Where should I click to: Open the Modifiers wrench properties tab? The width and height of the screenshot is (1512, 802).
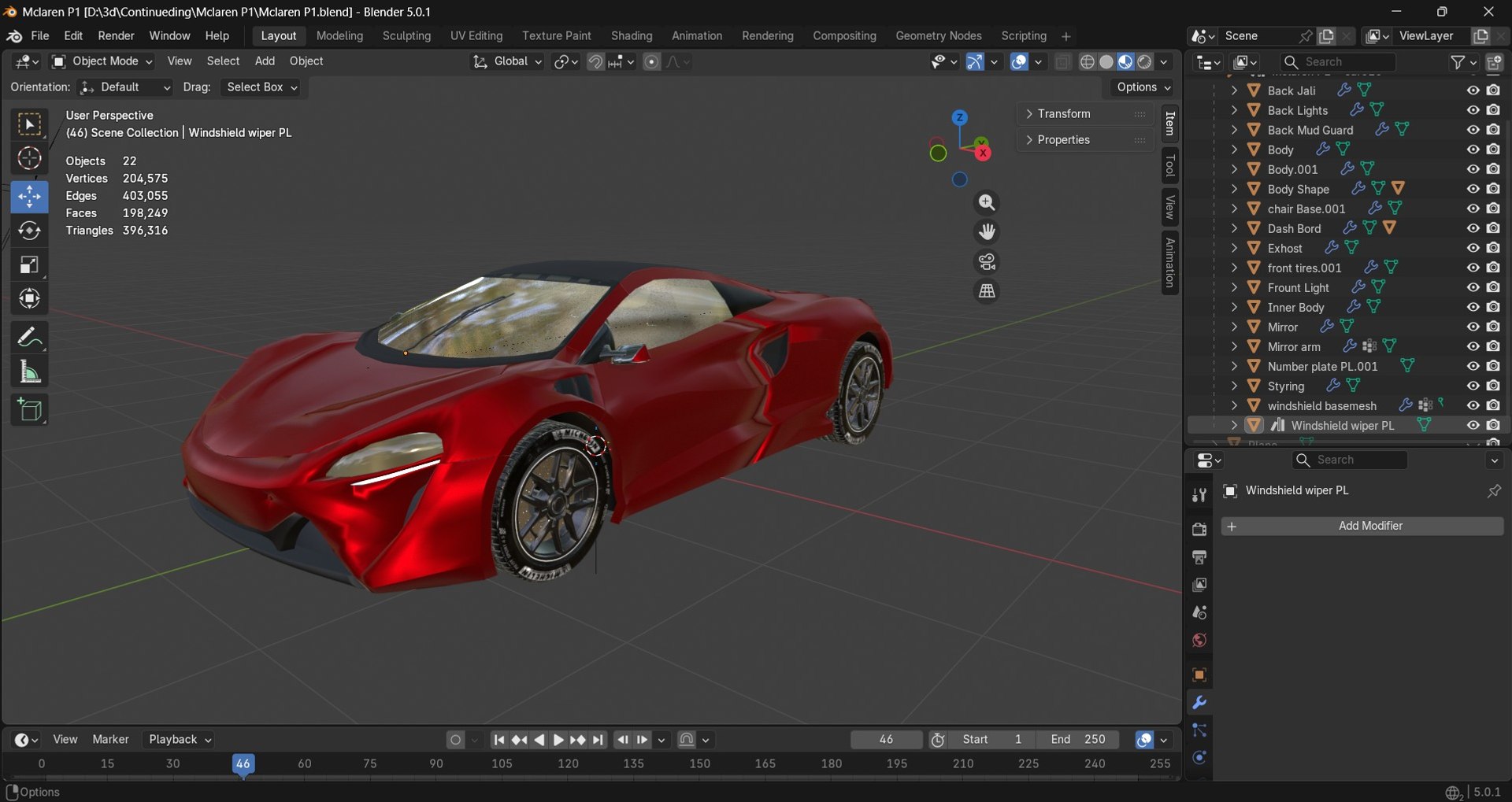click(x=1199, y=703)
